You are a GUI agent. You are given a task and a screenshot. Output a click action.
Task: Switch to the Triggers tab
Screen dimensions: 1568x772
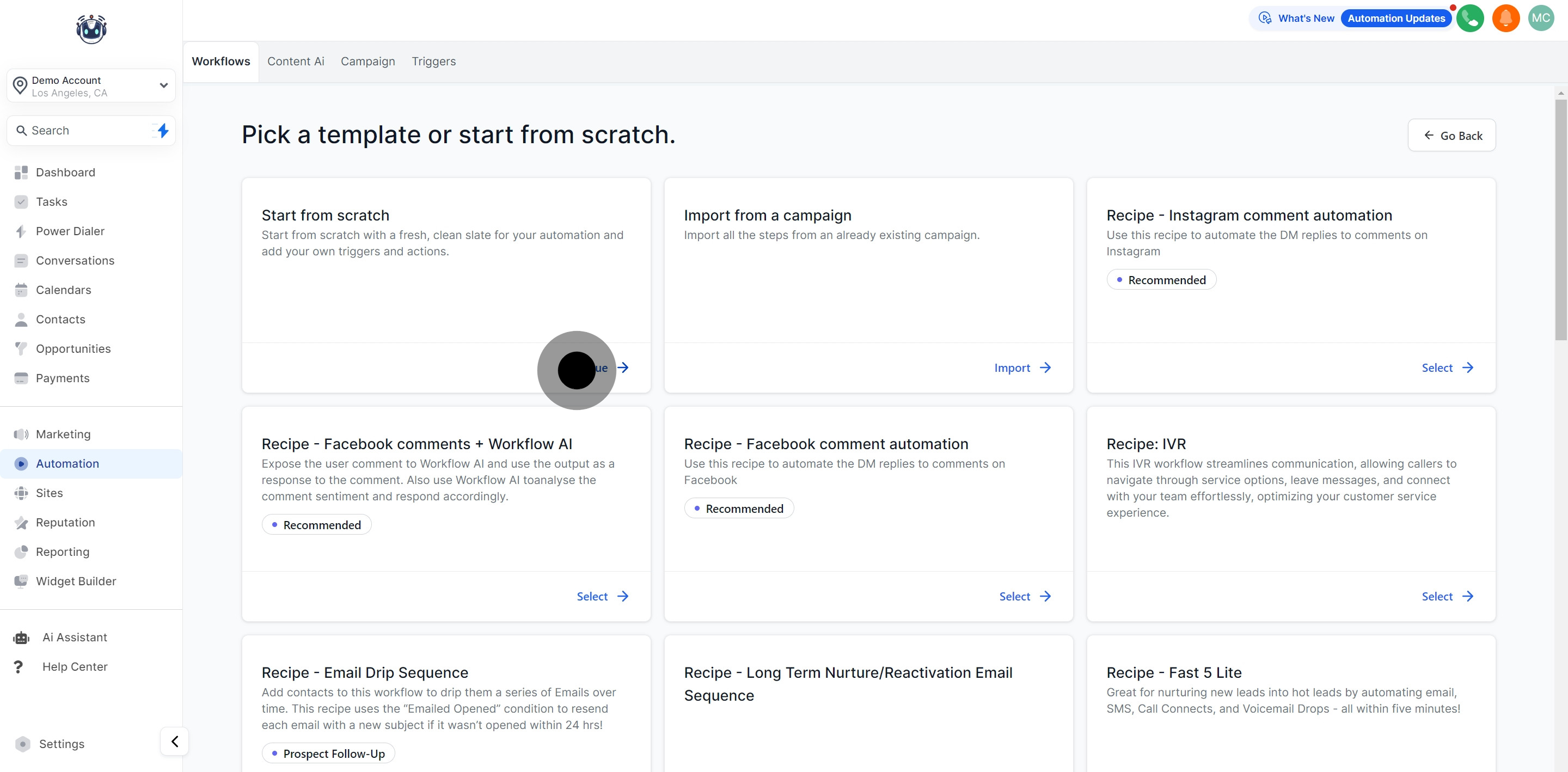pyautogui.click(x=433, y=62)
